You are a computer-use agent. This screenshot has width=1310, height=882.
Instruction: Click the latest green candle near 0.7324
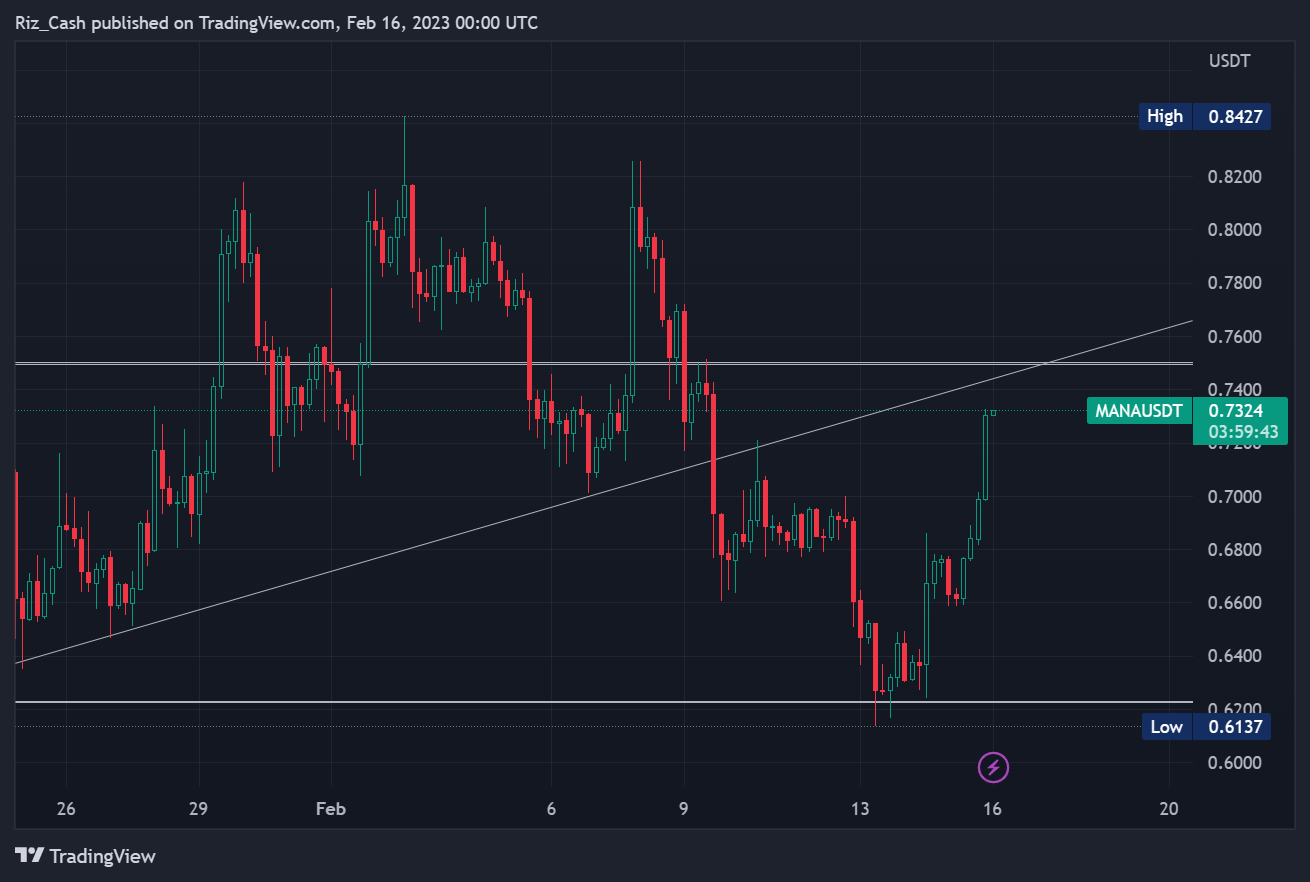click(x=993, y=411)
